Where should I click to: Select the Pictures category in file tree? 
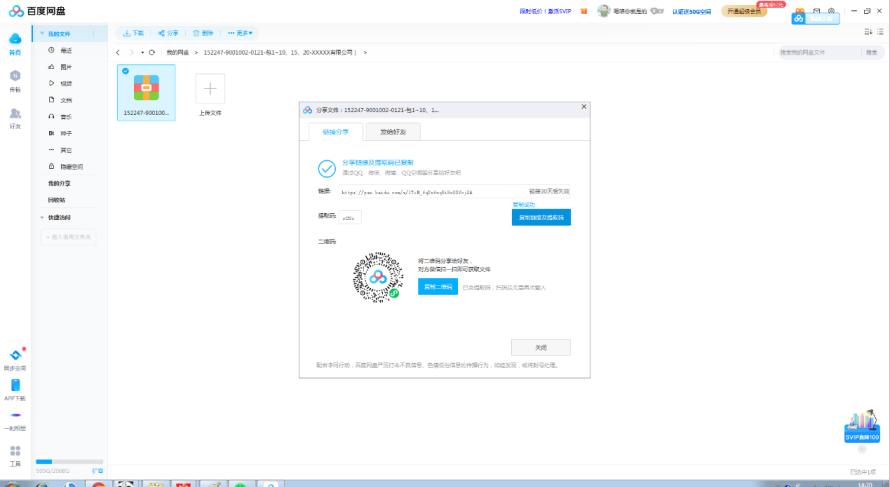coord(67,67)
